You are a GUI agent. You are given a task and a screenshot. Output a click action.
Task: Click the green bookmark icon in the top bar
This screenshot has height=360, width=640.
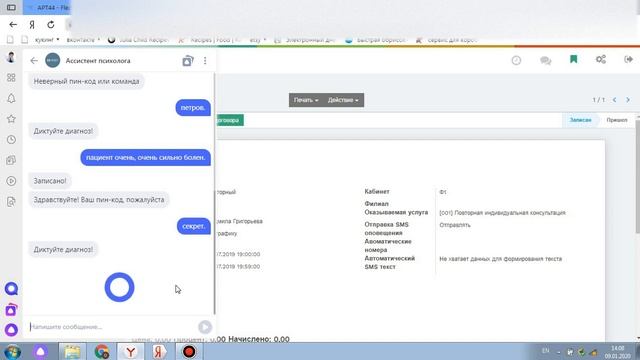point(573,60)
